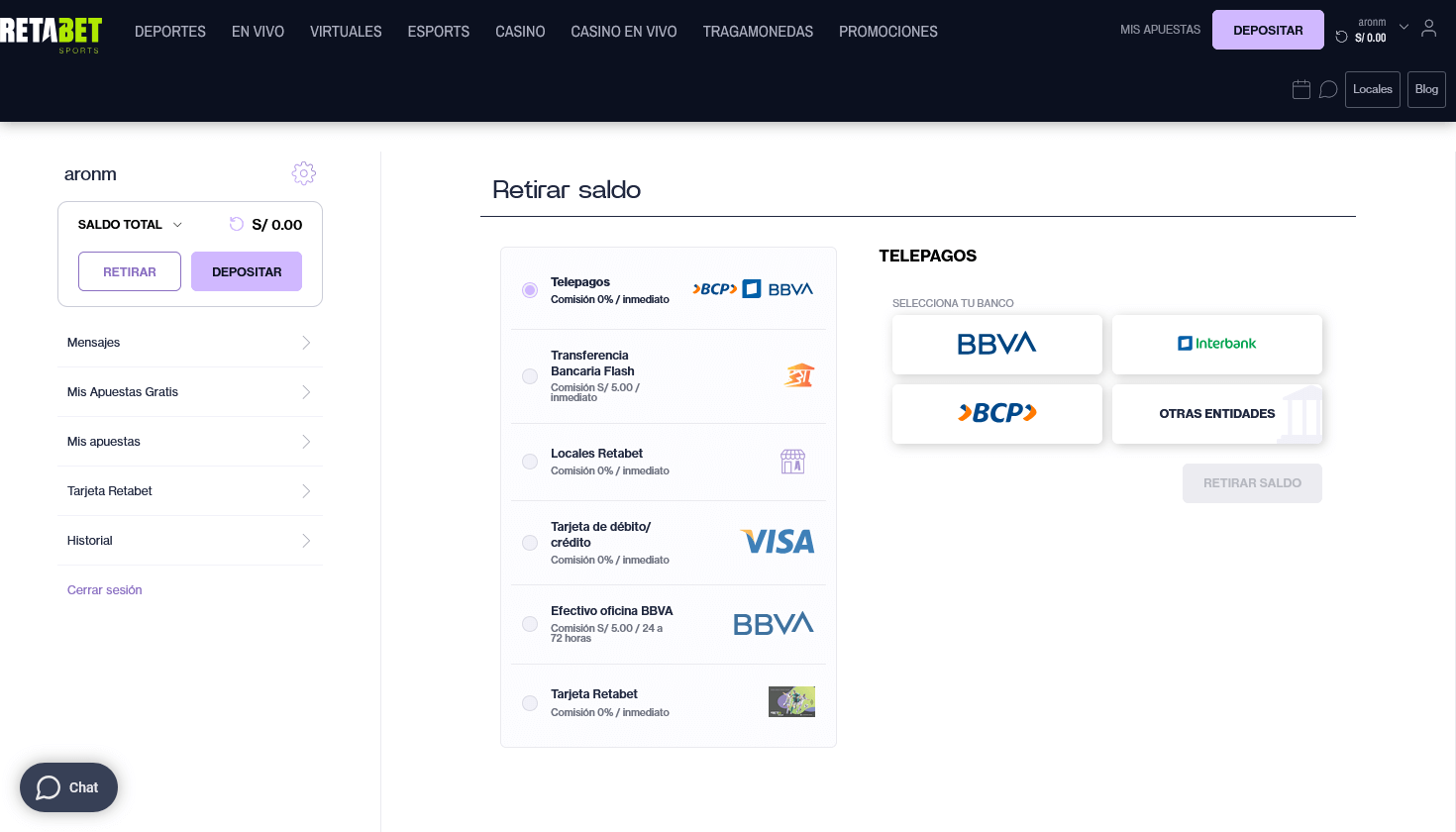The height and width of the screenshot is (832, 1456).
Task: Choose the BBVA bank card
Action: [x=997, y=345]
